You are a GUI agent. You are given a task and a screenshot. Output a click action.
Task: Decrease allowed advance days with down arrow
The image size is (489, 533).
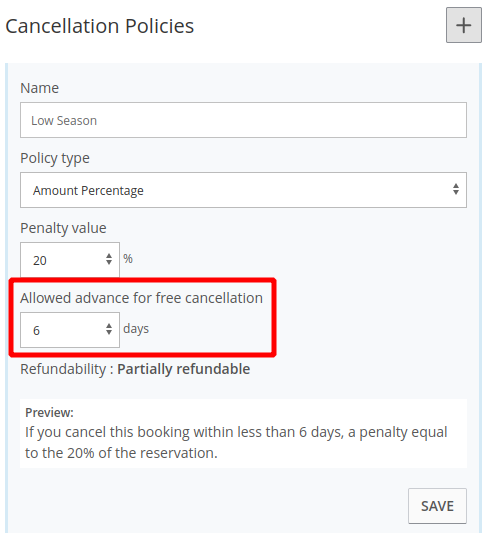tap(109, 332)
